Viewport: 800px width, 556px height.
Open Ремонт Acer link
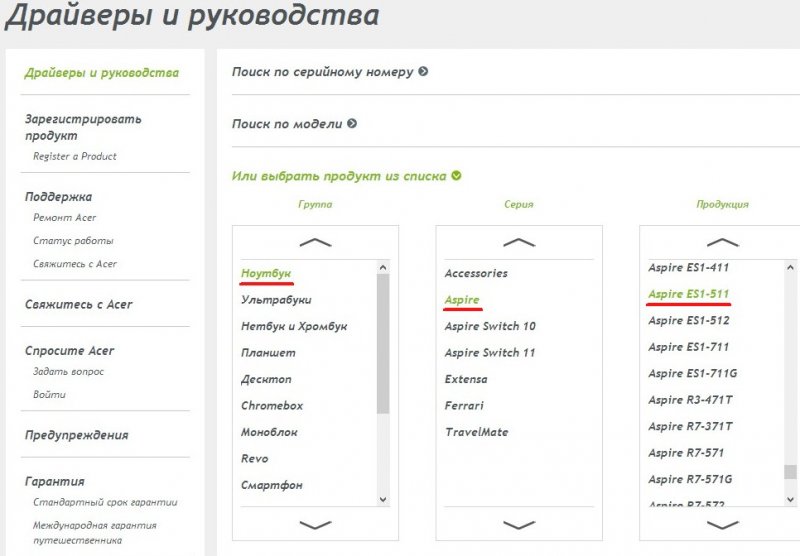click(x=64, y=218)
